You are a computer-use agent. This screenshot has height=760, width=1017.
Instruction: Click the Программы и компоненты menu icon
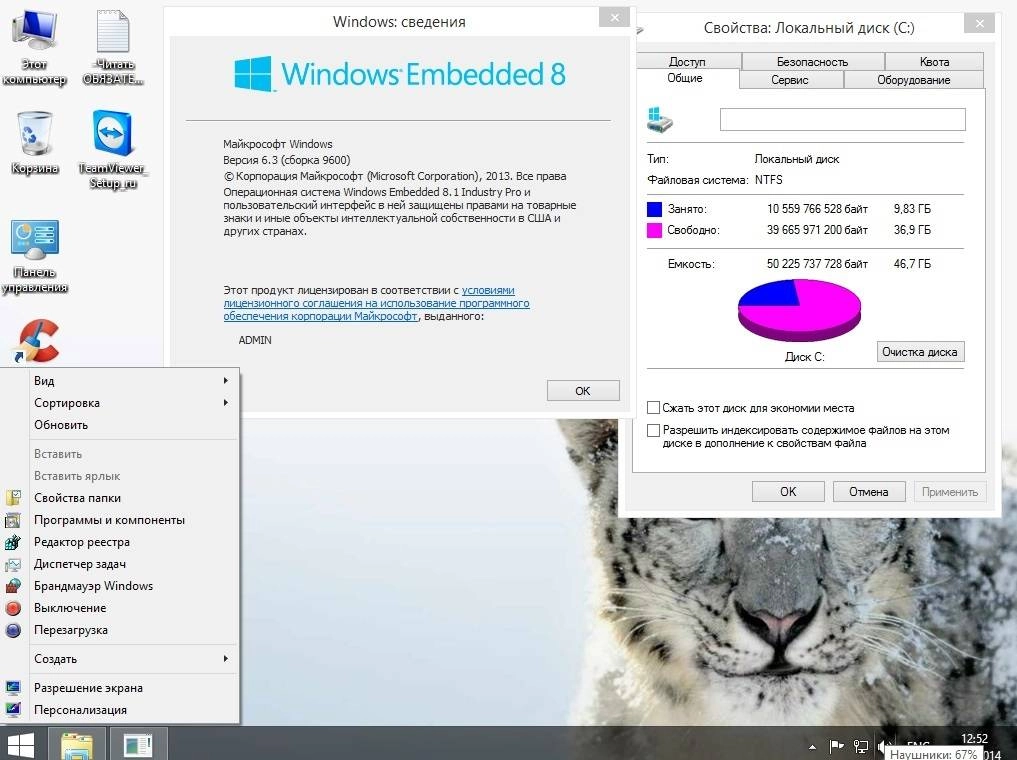click(x=13, y=520)
